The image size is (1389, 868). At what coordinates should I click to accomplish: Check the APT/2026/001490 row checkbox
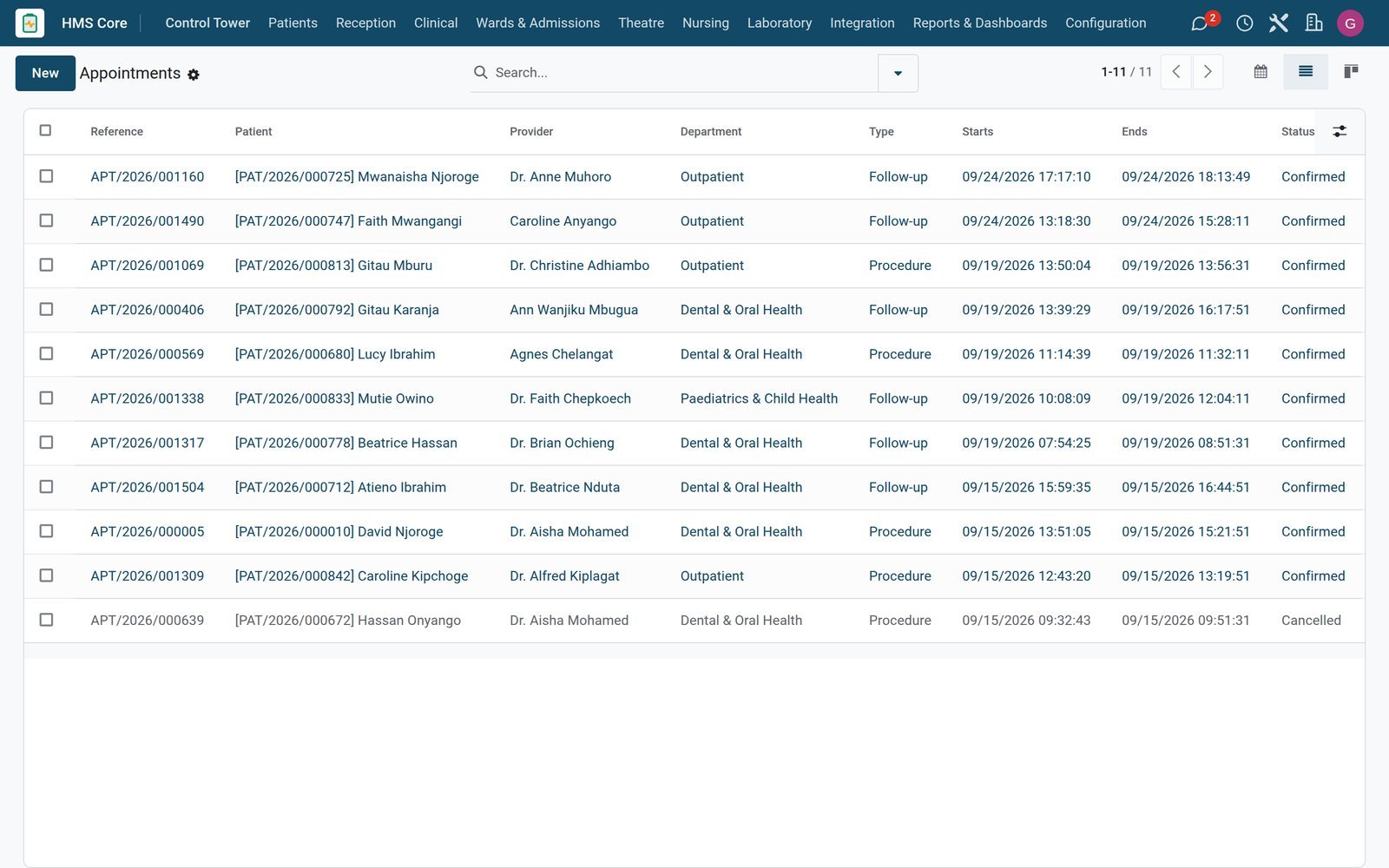coord(46,220)
